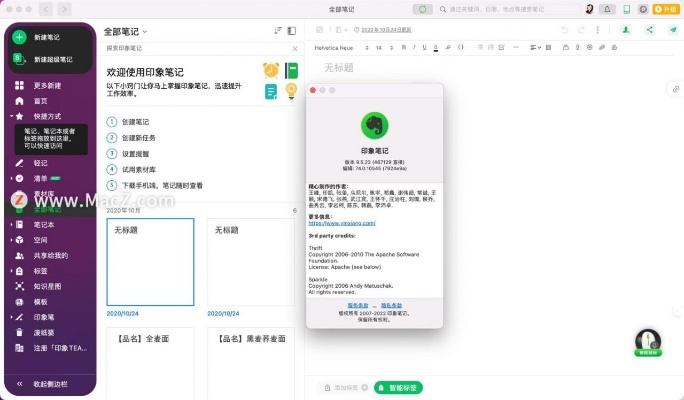
Task: Open https://www.yinxiang.com/ link in About dialog
Action: click(x=342, y=223)
